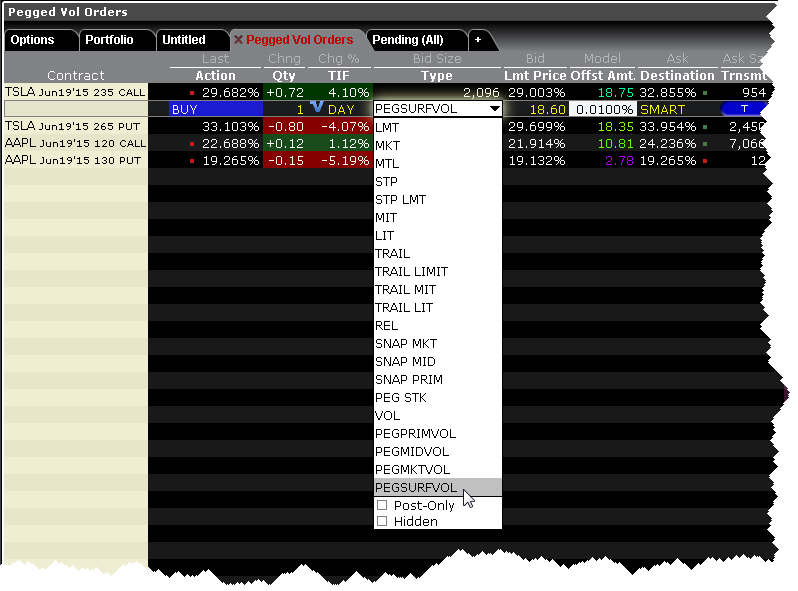This screenshot has height=591, width=798.
Task: Tick the Hidden order checkbox
Action: [382, 522]
